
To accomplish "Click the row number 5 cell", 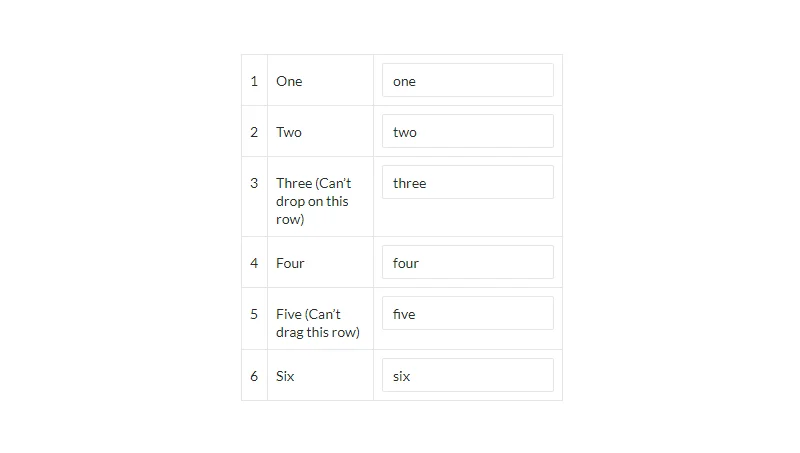I will pos(254,314).
